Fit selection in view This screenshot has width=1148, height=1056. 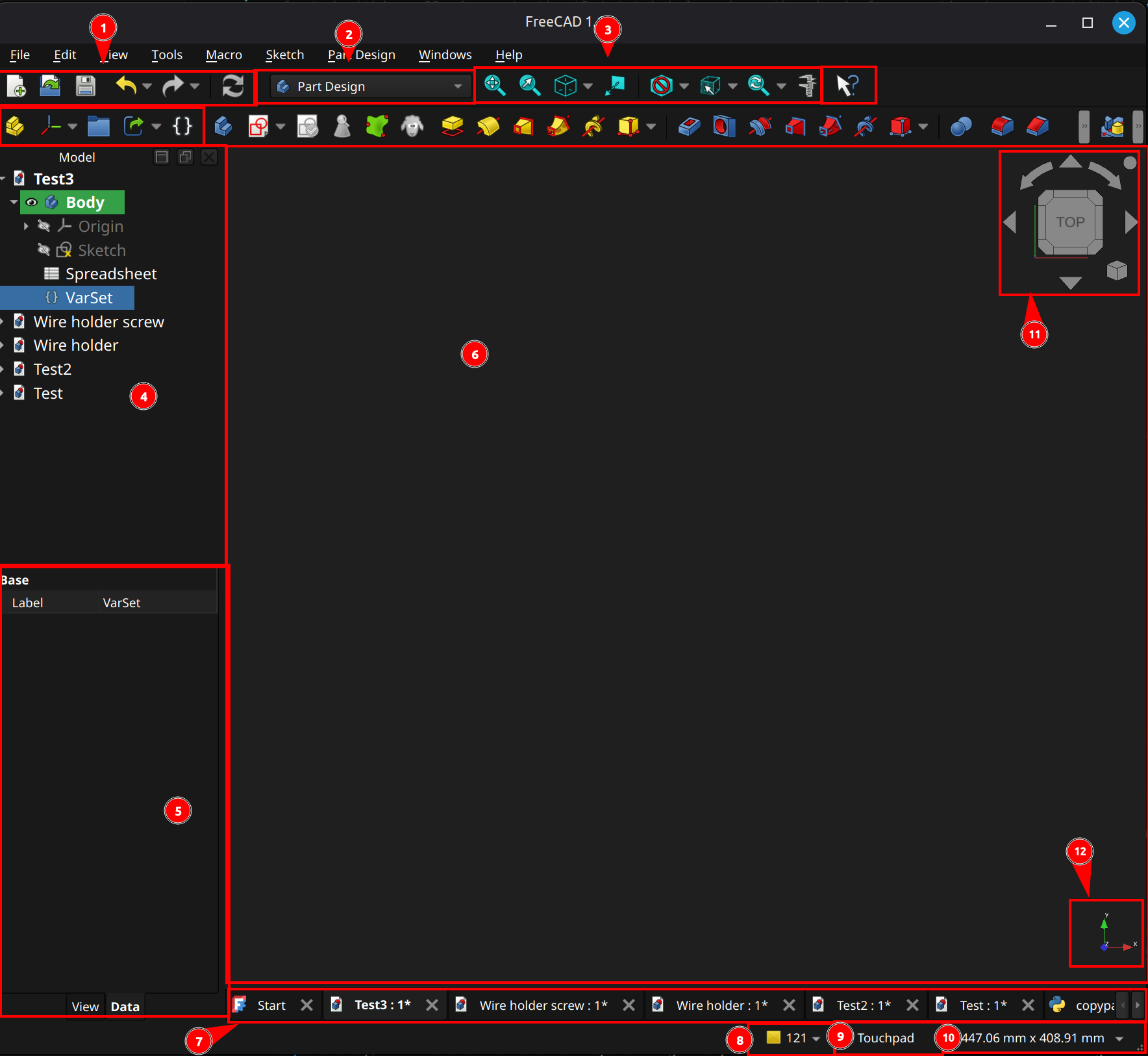[x=530, y=86]
